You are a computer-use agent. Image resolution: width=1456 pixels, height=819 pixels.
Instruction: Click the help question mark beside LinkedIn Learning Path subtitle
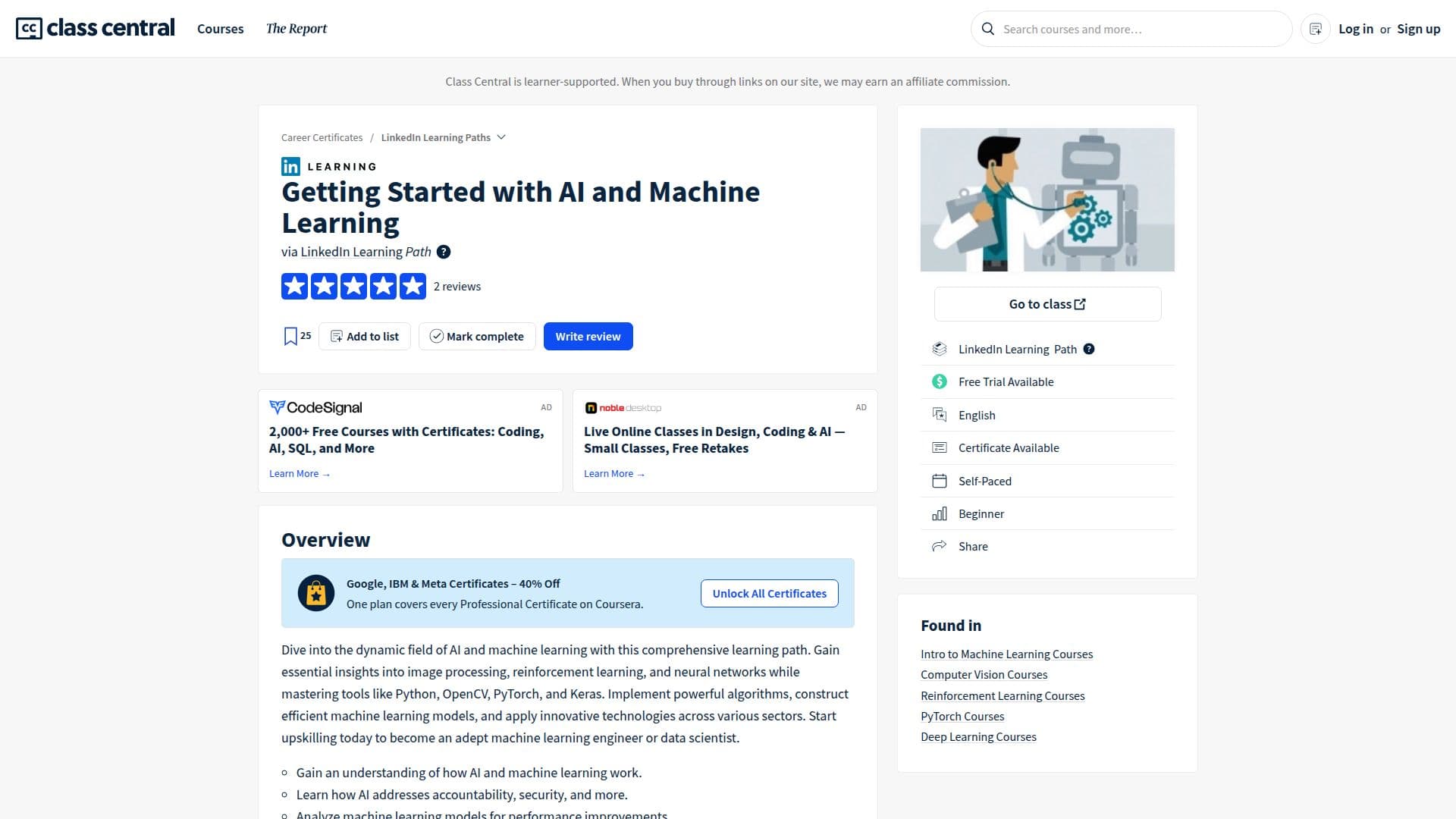[444, 252]
